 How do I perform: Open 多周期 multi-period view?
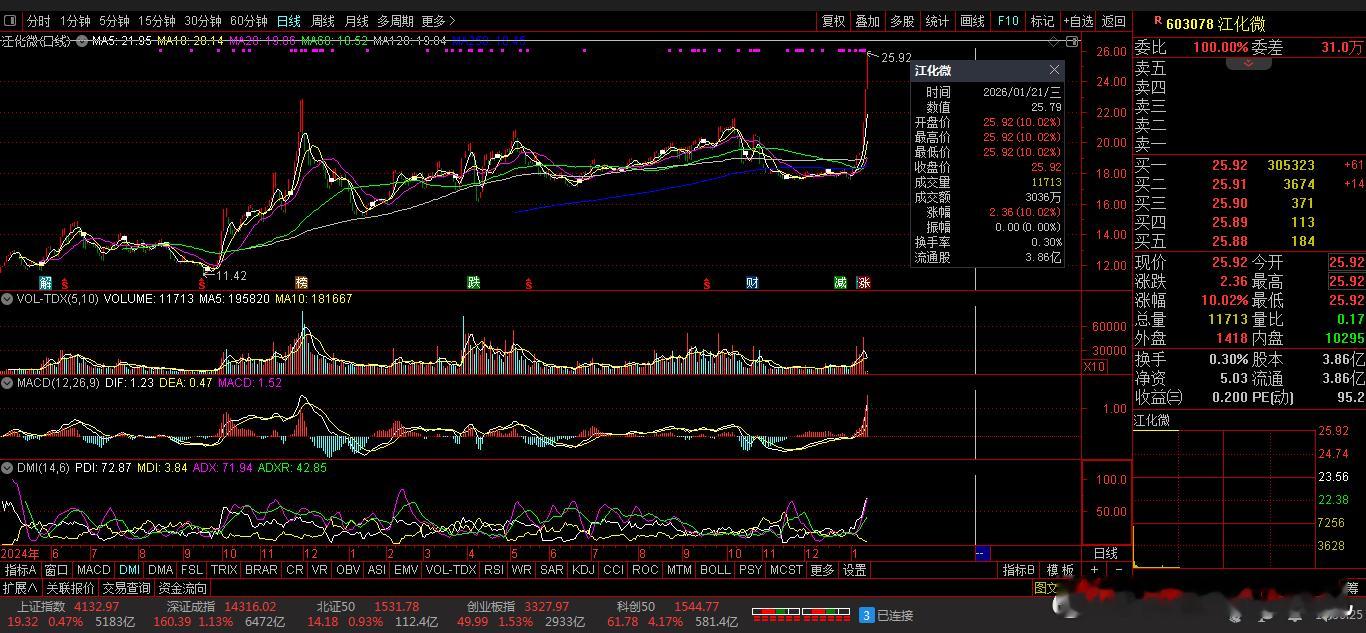click(x=396, y=21)
